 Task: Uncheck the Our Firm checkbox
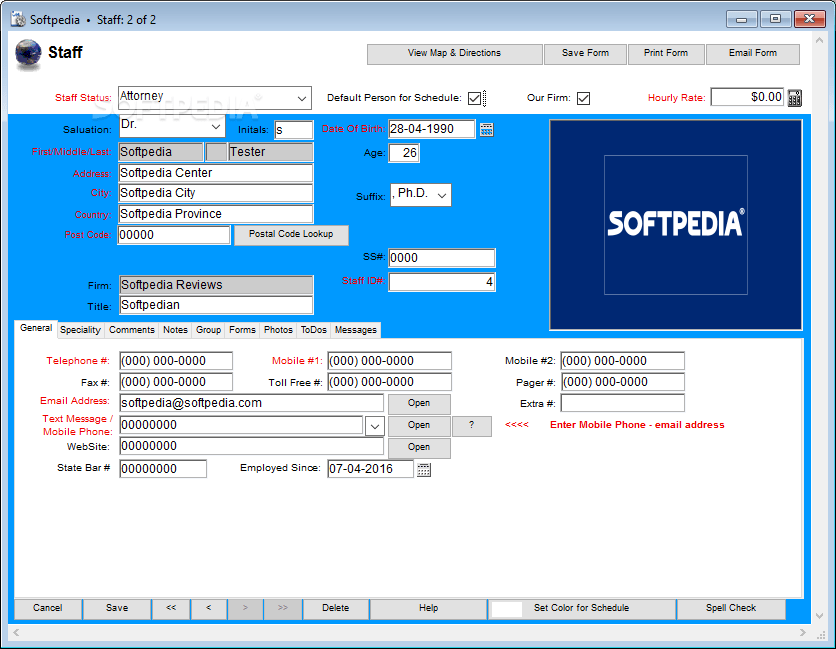[584, 97]
